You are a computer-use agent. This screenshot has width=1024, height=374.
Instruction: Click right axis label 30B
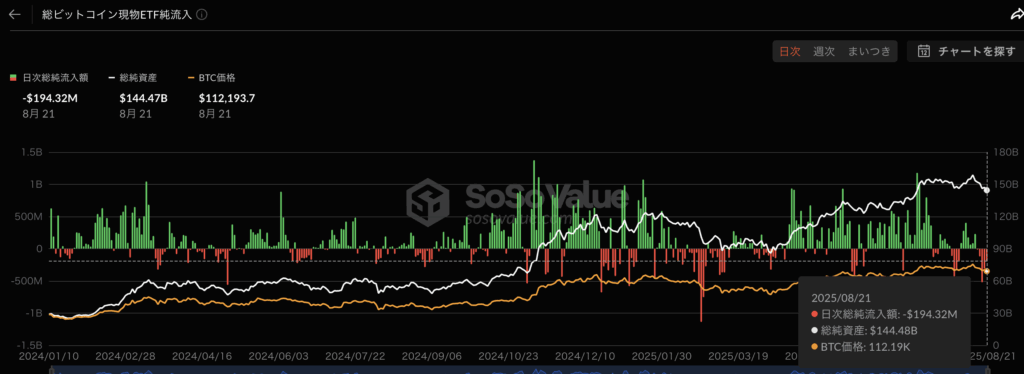[1002, 313]
